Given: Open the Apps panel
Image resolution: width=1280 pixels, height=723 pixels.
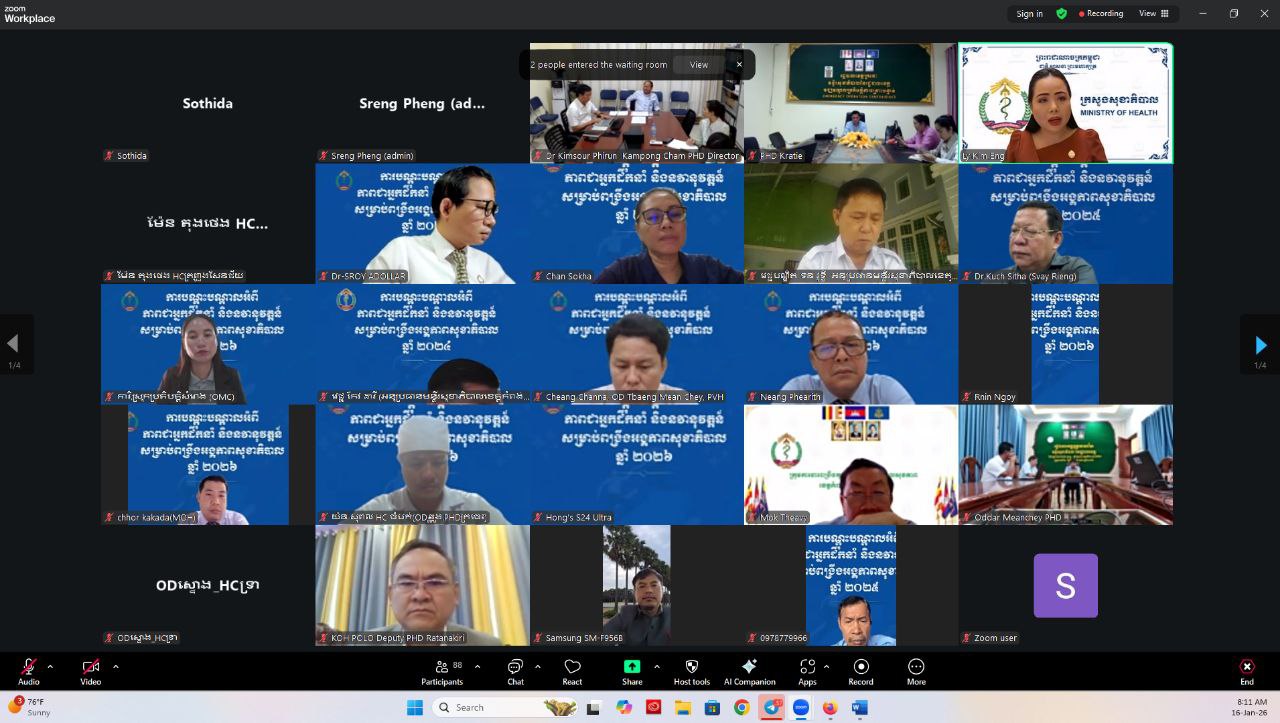Looking at the screenshot, I should pyautogui.click(x=806, y=672).
